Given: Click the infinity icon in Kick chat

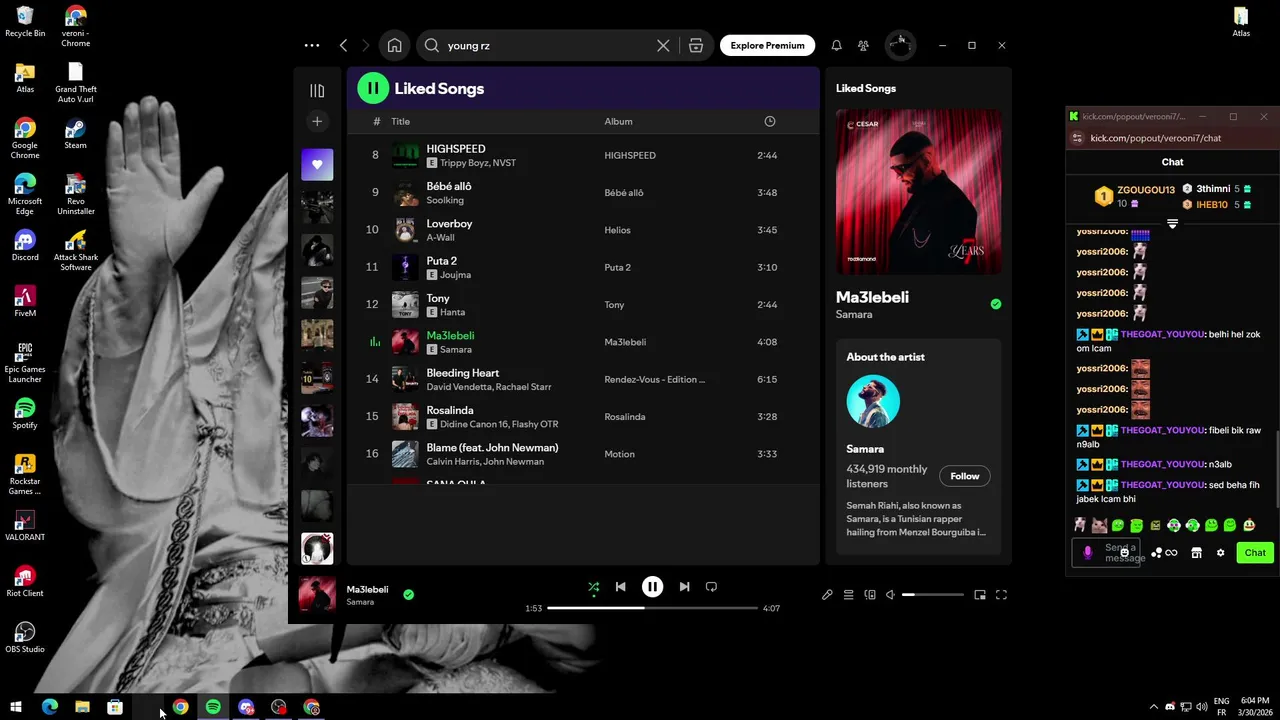Looking at the screenshot, I should 1171,553.
